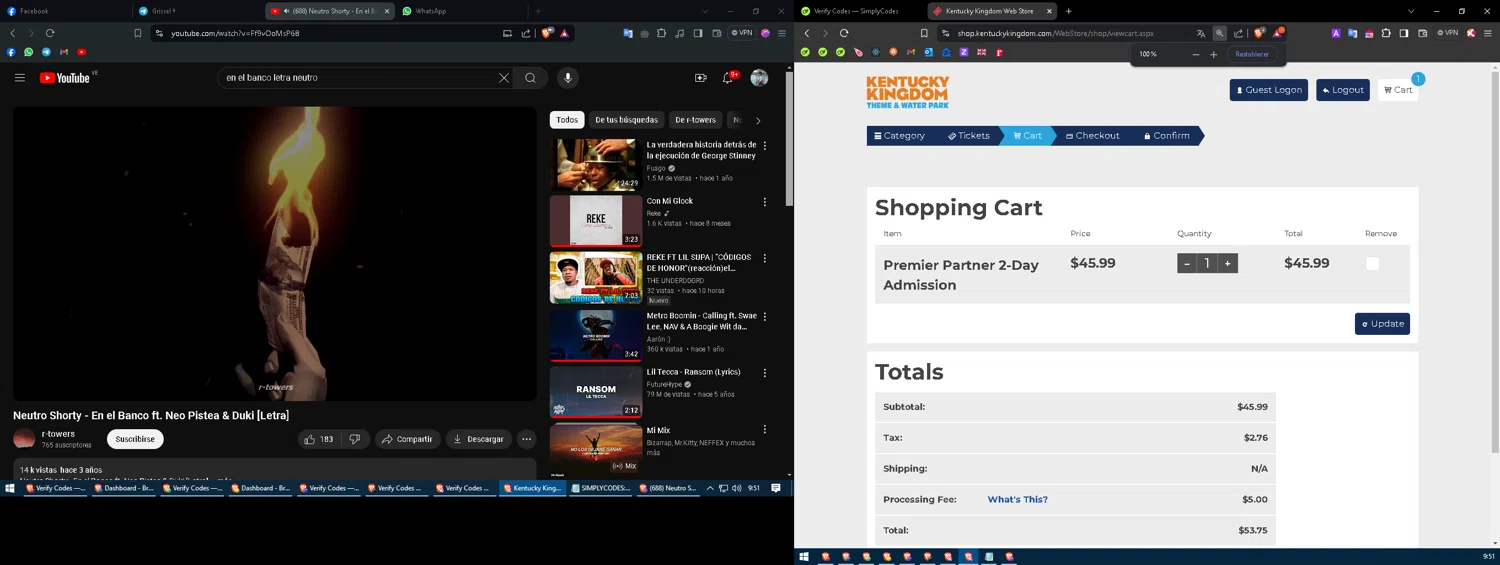The image size is (1500, 565).
Task: Open the action center notification icon
Action: tap(775, 488)
